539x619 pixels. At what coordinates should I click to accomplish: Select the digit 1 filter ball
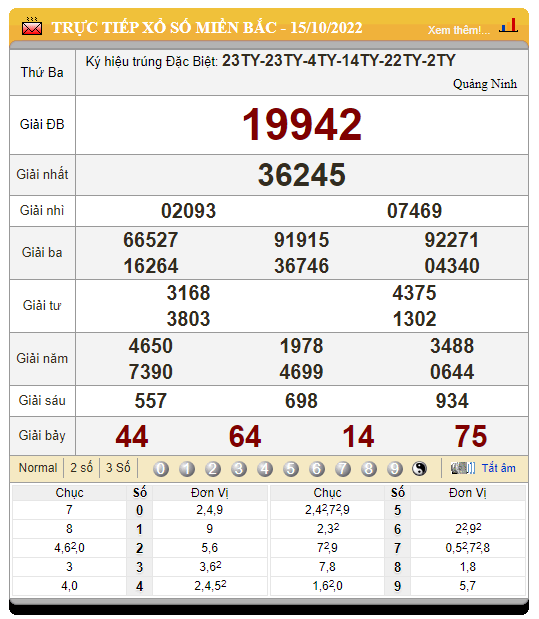[187, 469]
